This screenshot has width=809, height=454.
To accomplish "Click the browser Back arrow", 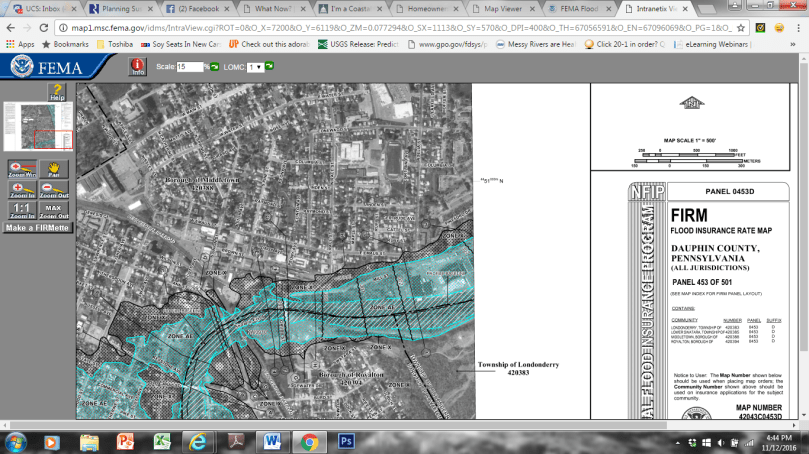I will [x=11, y=28].
